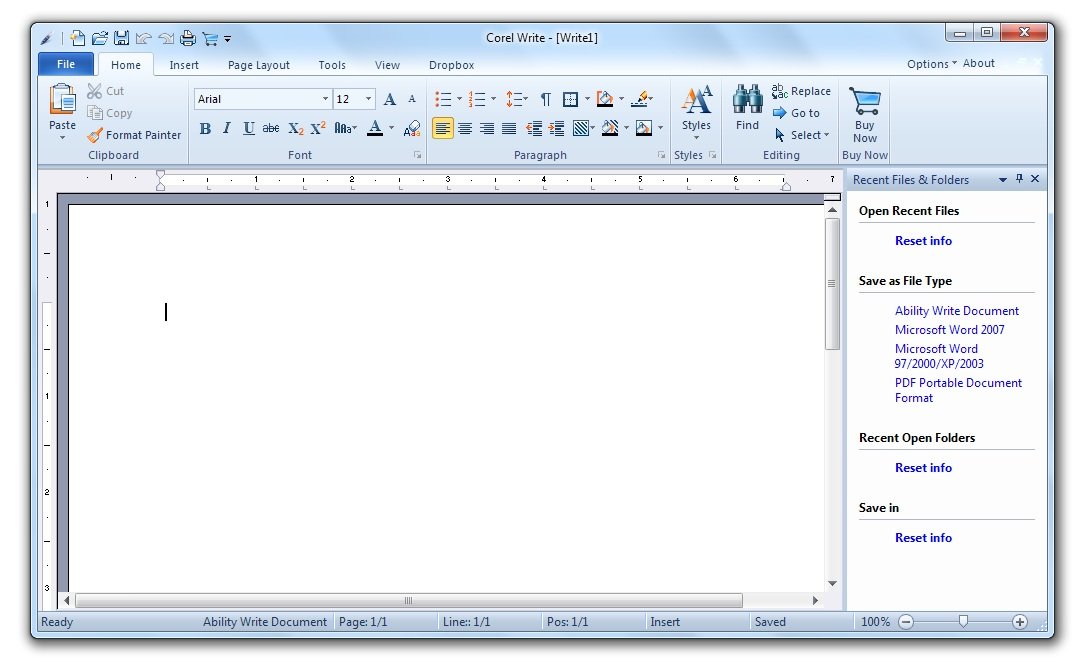Select the Increase Indent icon

click(557, 128)
